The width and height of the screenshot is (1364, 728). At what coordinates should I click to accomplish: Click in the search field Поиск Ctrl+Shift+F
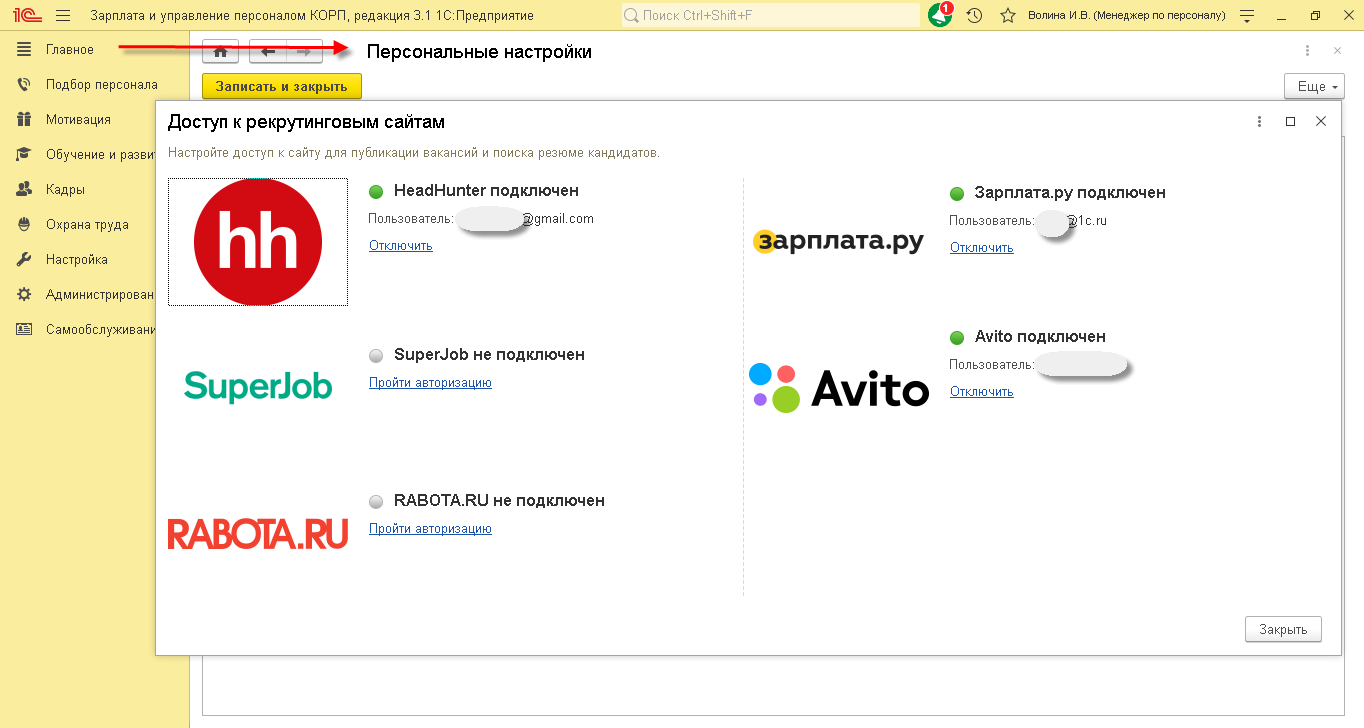(x=770, y=16)
